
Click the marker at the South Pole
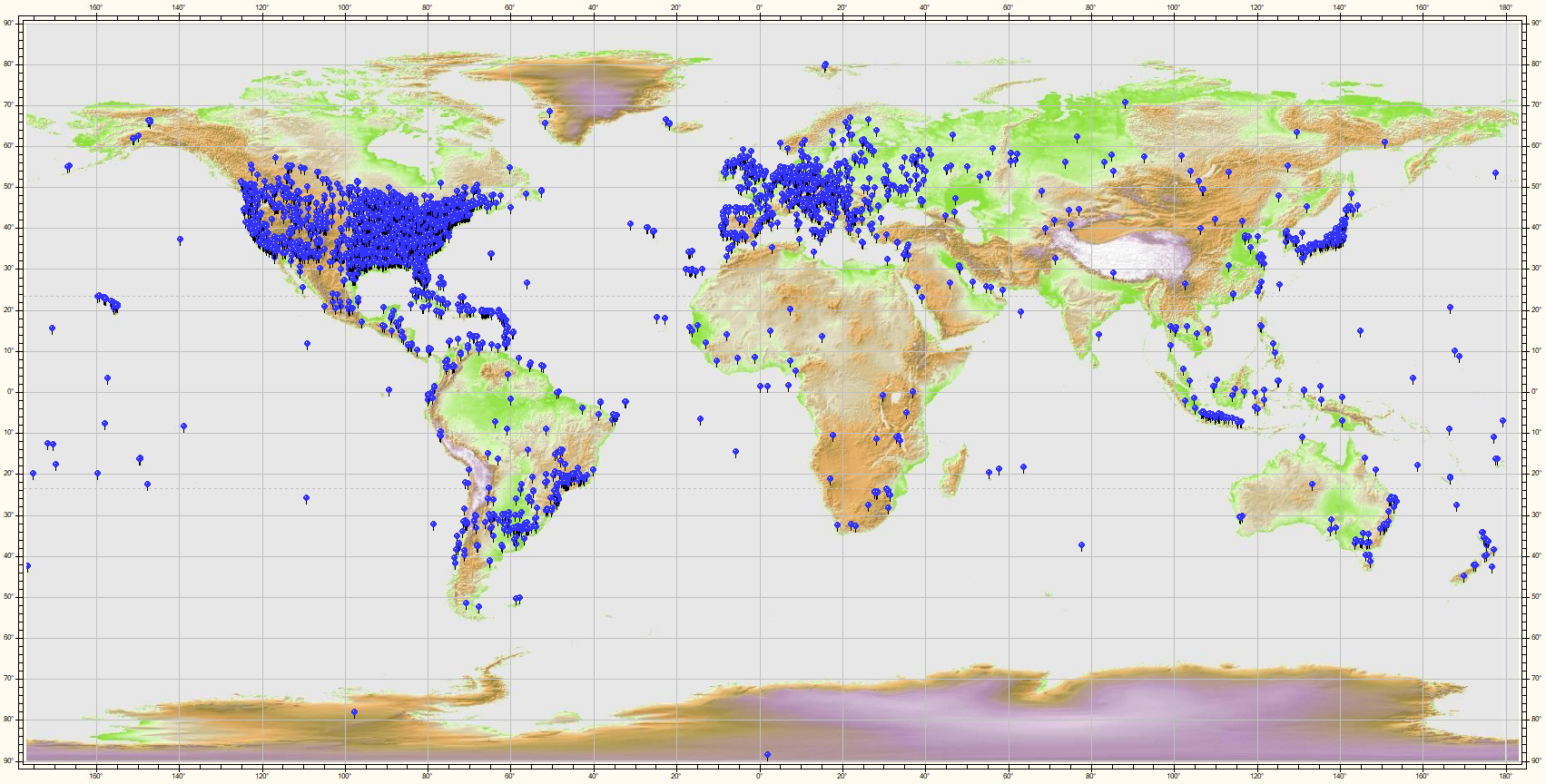[x=767, y=755]
